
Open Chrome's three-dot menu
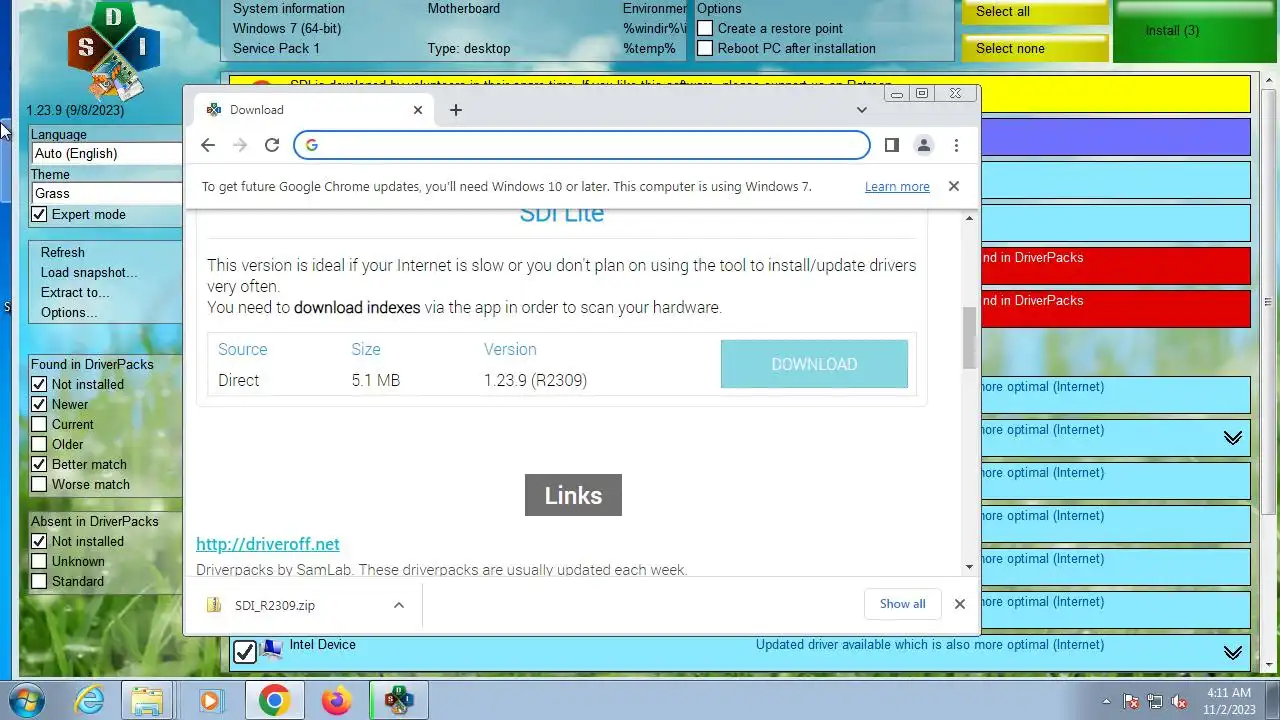point(956,145)
